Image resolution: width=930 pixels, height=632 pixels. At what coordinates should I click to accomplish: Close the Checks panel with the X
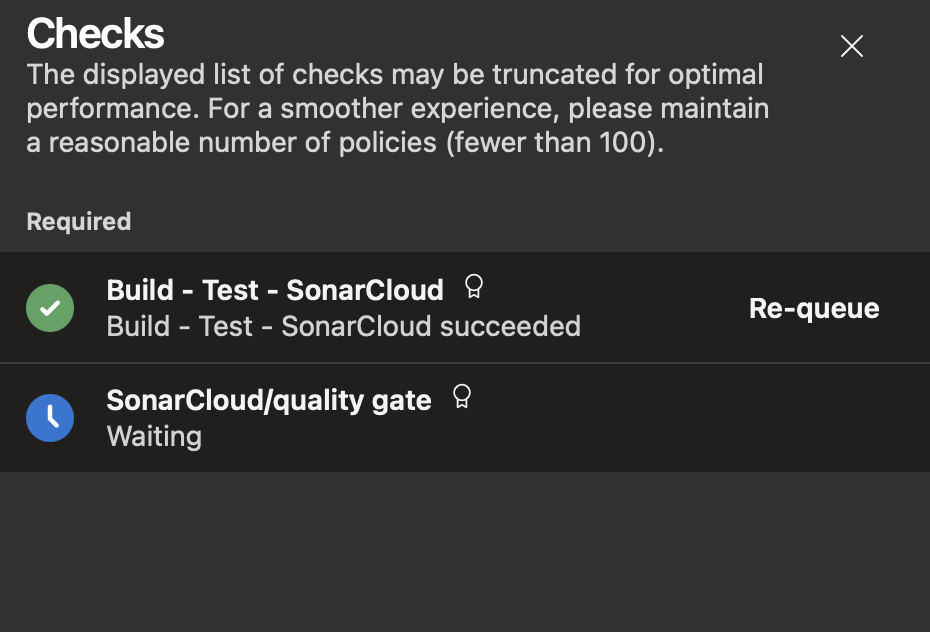(852, 46)
